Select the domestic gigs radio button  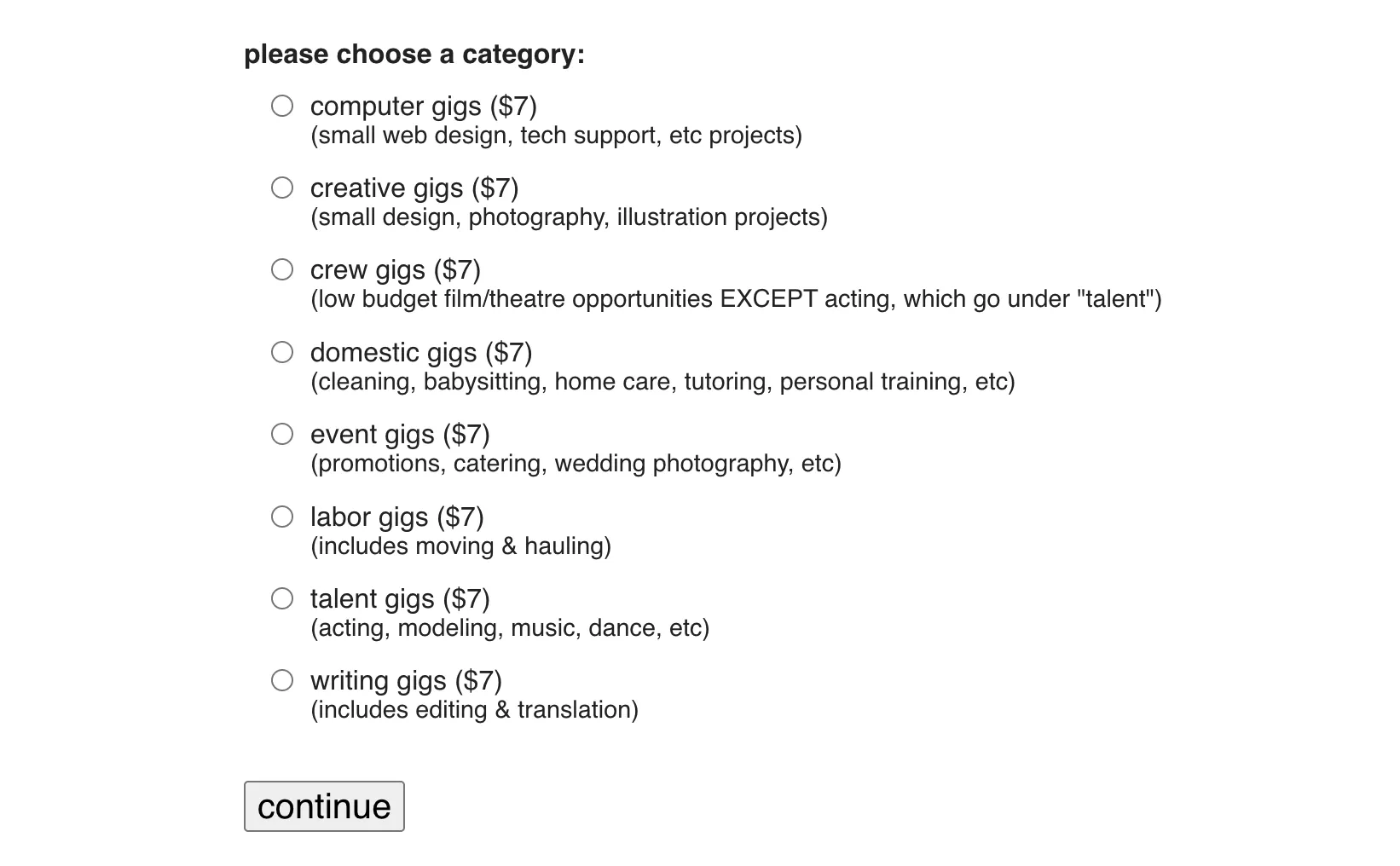282,352
